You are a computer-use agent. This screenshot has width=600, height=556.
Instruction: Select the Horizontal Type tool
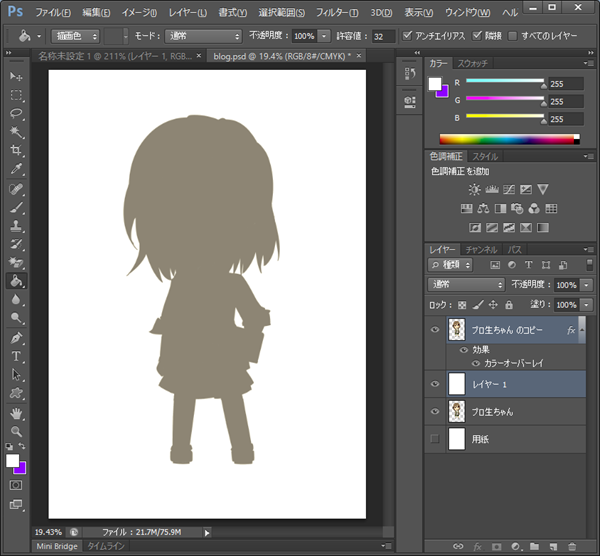[x=16, y=356]
